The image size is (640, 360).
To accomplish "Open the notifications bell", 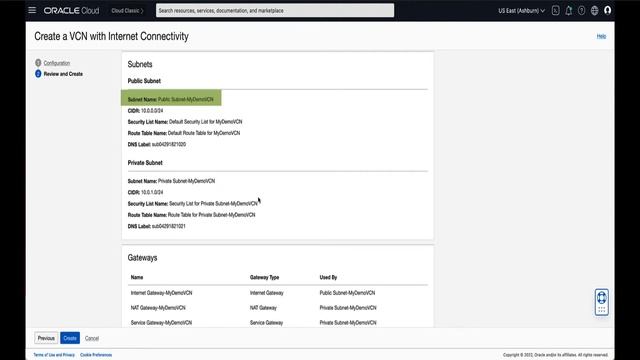I will tap(569, 11).
